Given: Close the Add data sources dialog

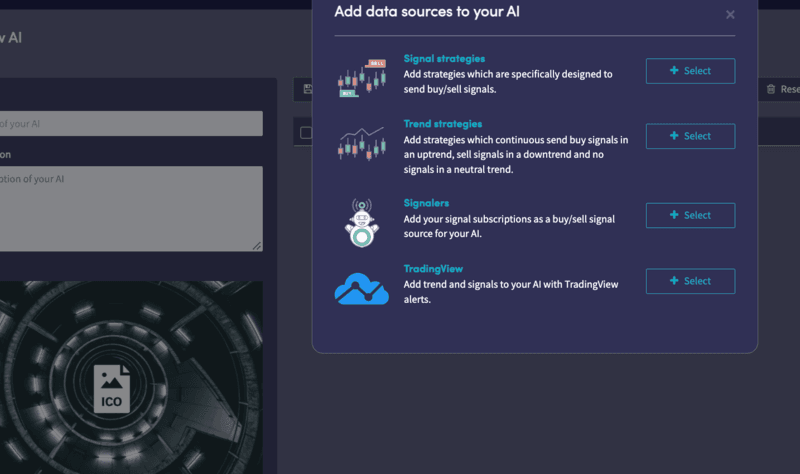Looking at the screenshot, I should click(x=730, y=15).
